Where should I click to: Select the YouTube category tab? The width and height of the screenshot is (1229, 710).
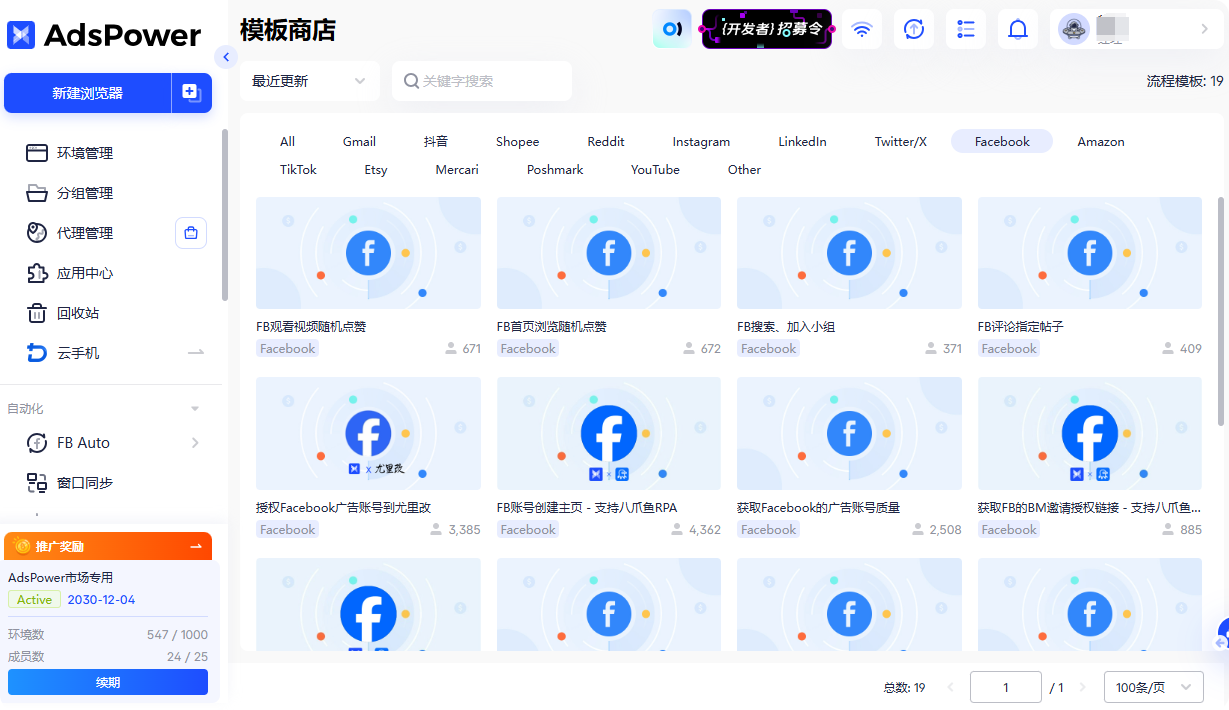(655, 169)
